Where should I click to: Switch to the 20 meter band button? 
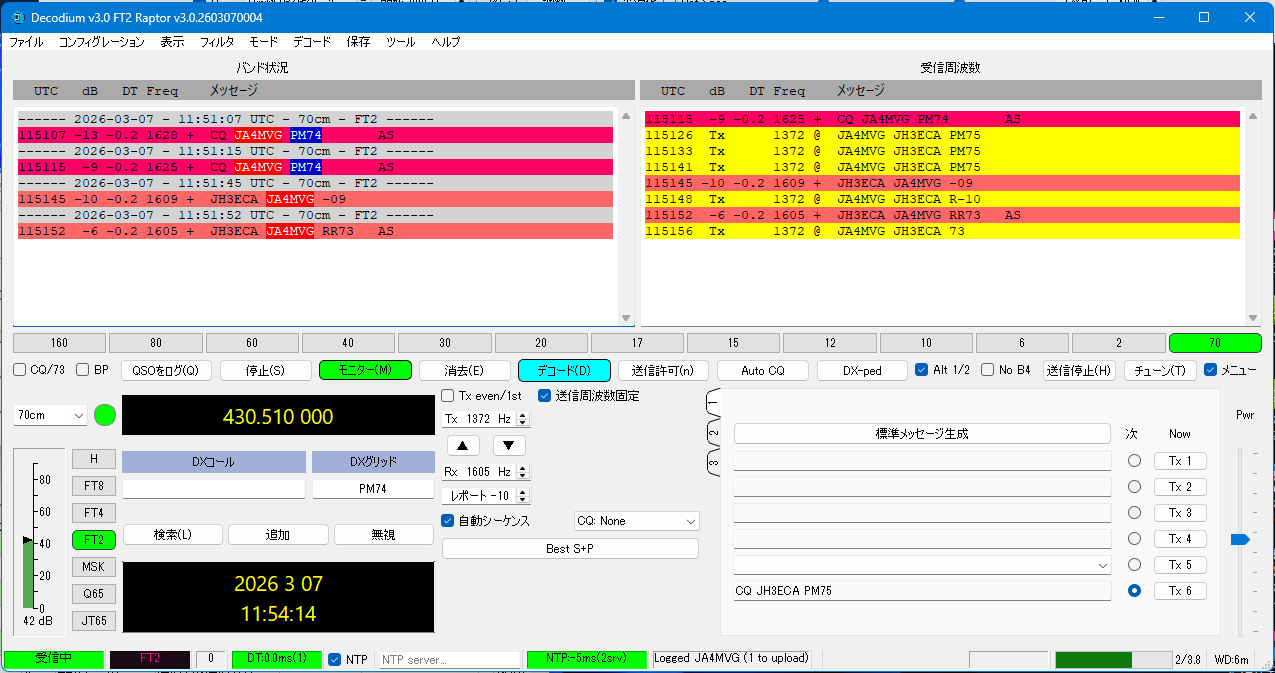541,343
